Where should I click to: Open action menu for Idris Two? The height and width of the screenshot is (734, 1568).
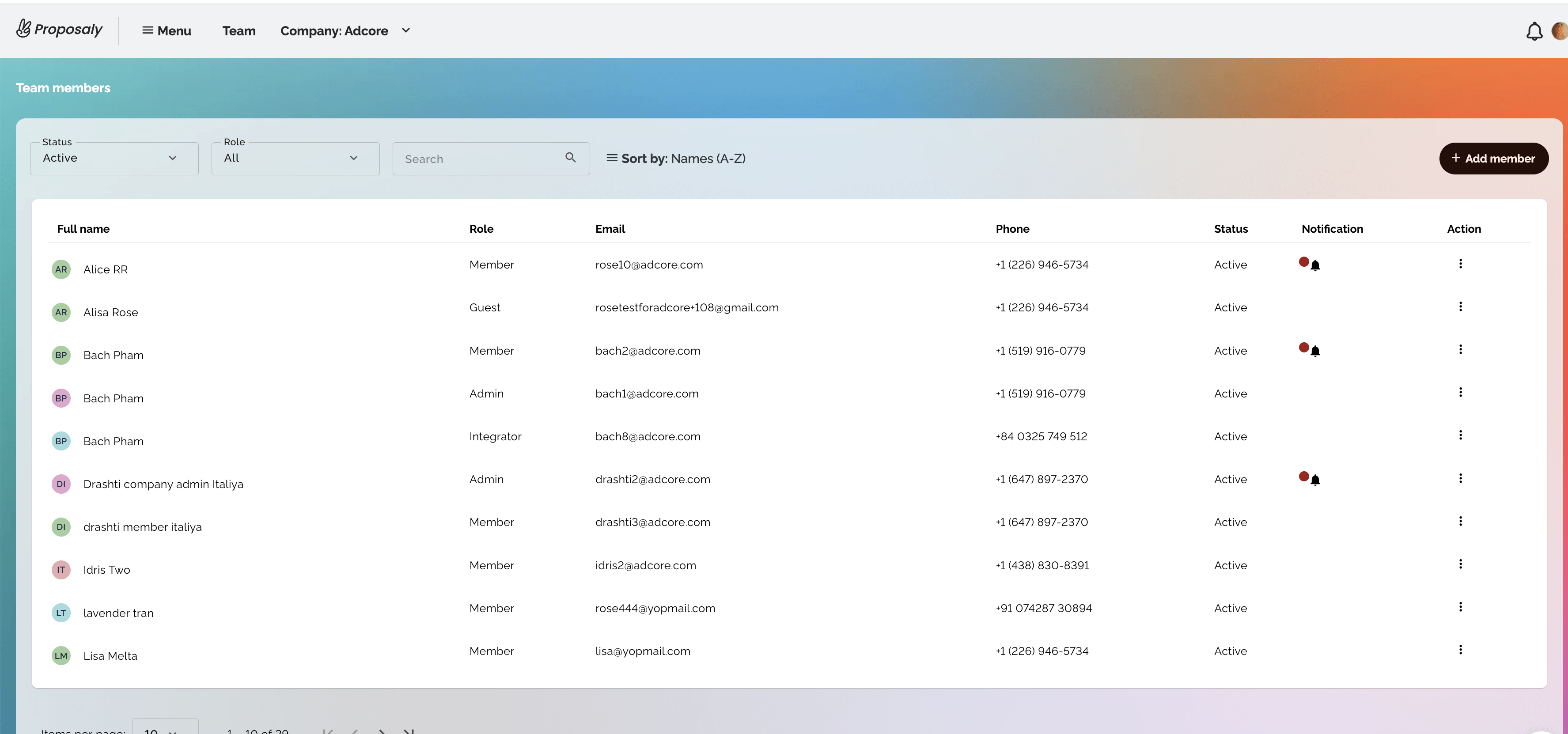pyautogui.click(x=1460, y=564)
